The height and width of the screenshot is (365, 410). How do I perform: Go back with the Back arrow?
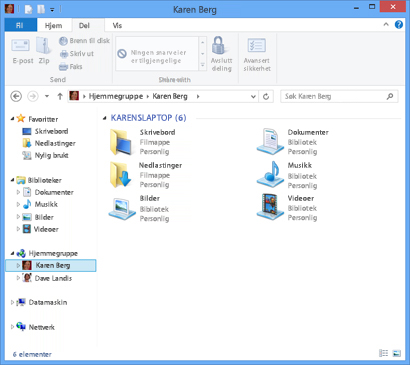[x=16, y=96]
